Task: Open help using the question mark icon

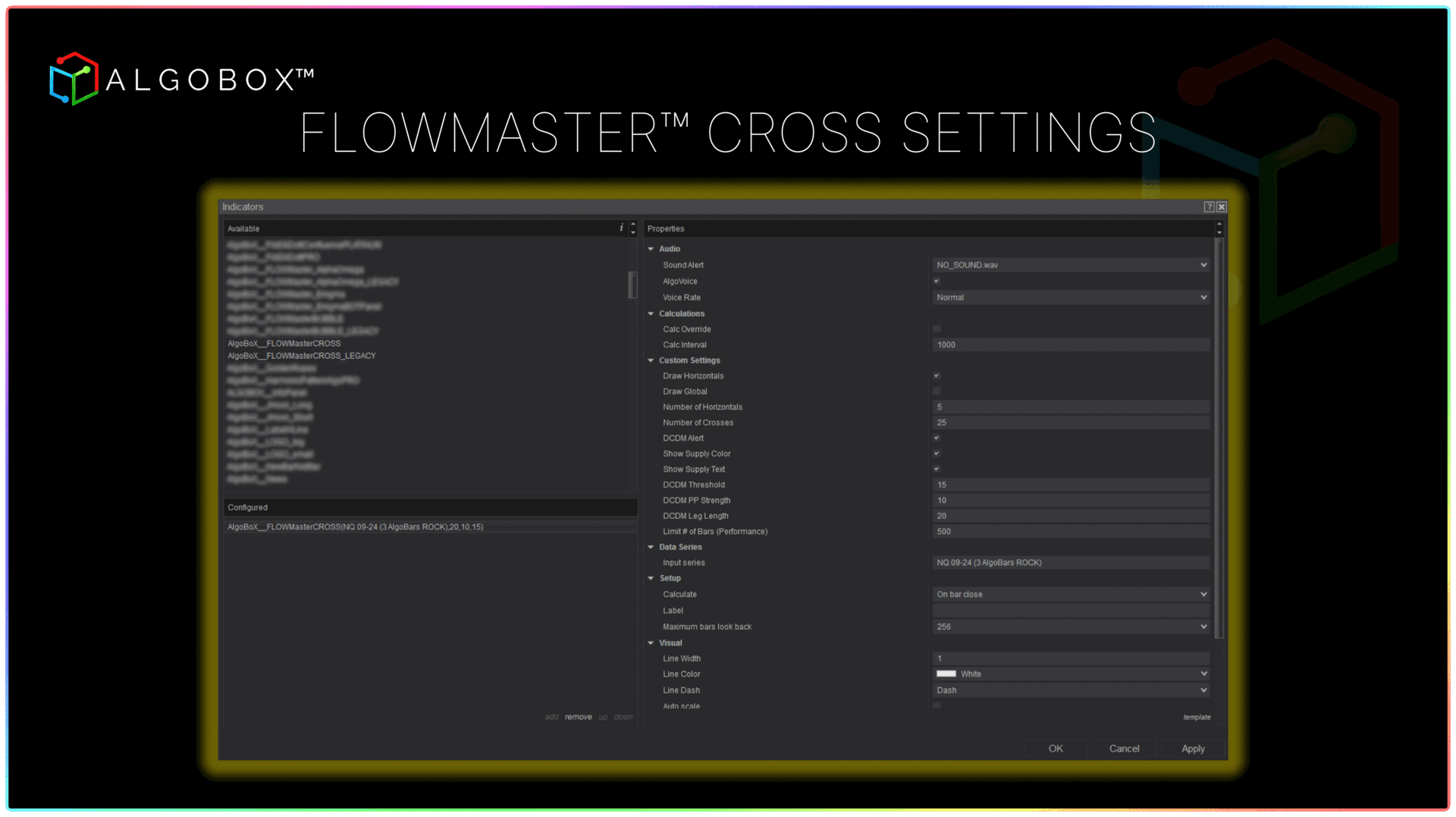Action: 1209,206
